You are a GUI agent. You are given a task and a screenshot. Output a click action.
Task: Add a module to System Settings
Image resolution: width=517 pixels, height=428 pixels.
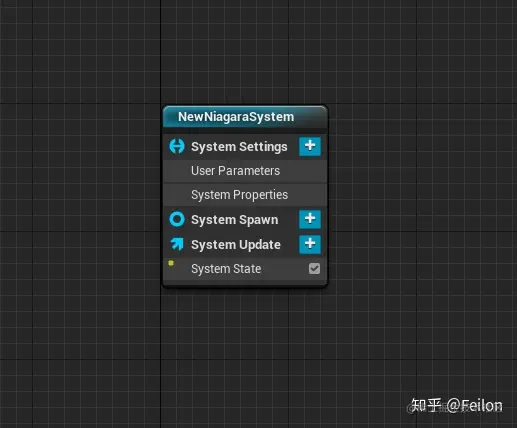pos(310,146)
